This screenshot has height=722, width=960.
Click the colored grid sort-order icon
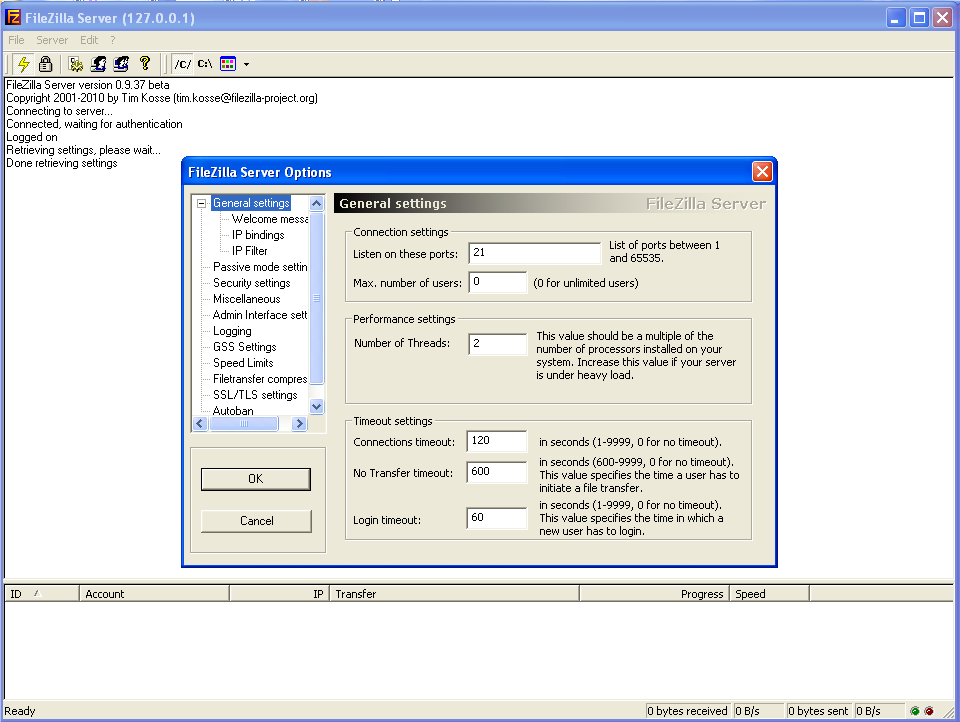[228, 64]
